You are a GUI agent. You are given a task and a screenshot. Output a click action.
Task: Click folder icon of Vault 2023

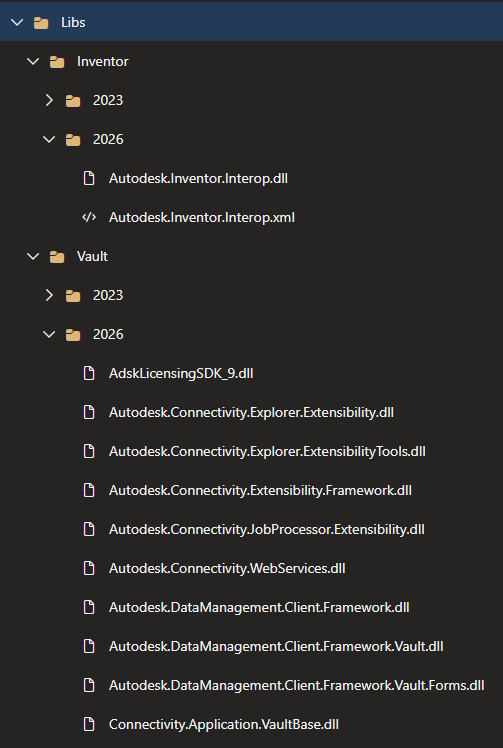point(73,296)
